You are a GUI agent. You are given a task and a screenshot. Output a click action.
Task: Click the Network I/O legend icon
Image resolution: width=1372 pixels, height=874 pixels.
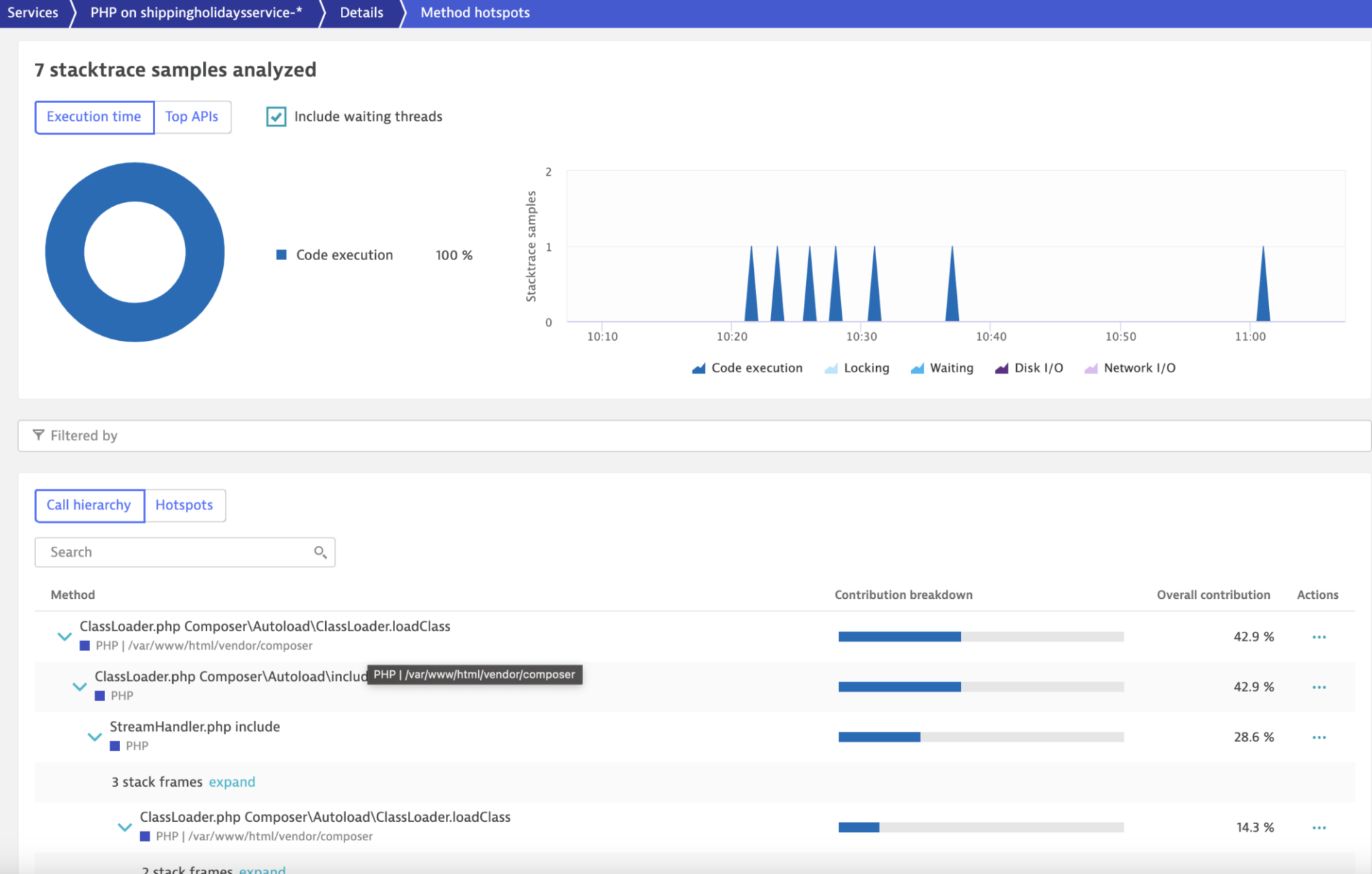[x=1085, y=368]
